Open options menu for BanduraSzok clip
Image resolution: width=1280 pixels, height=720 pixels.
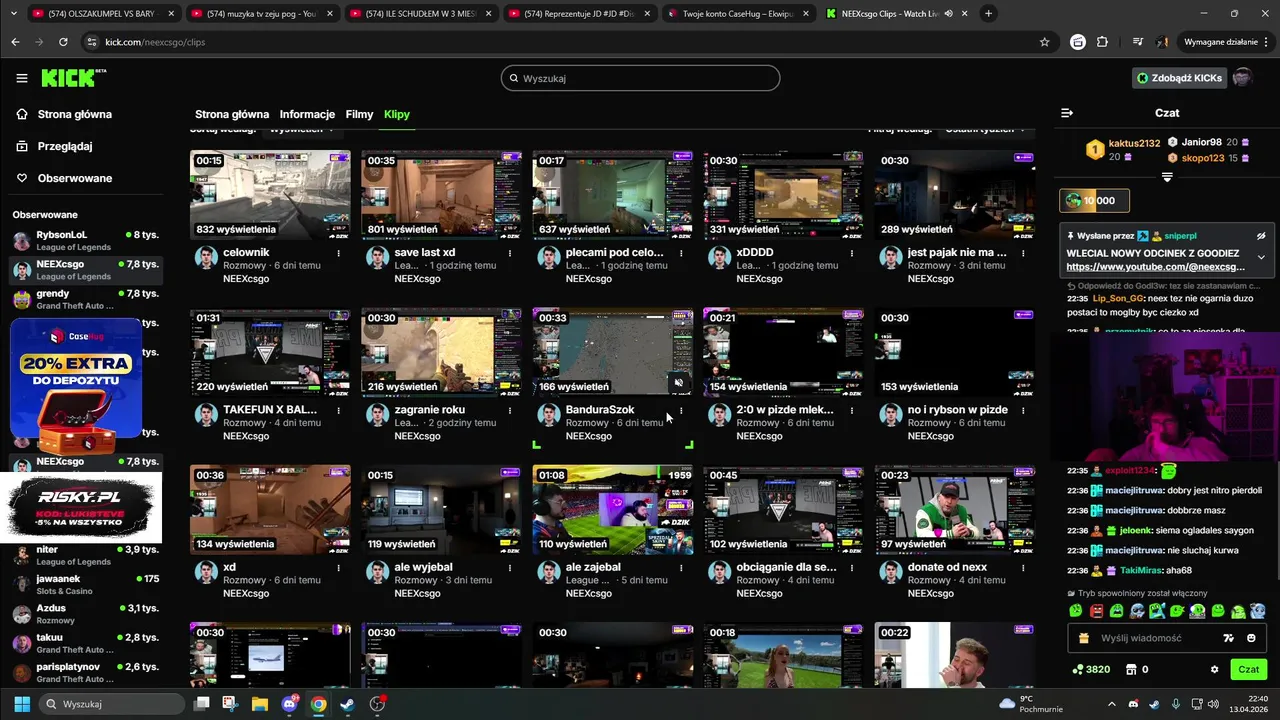click(x=681, y=410)
